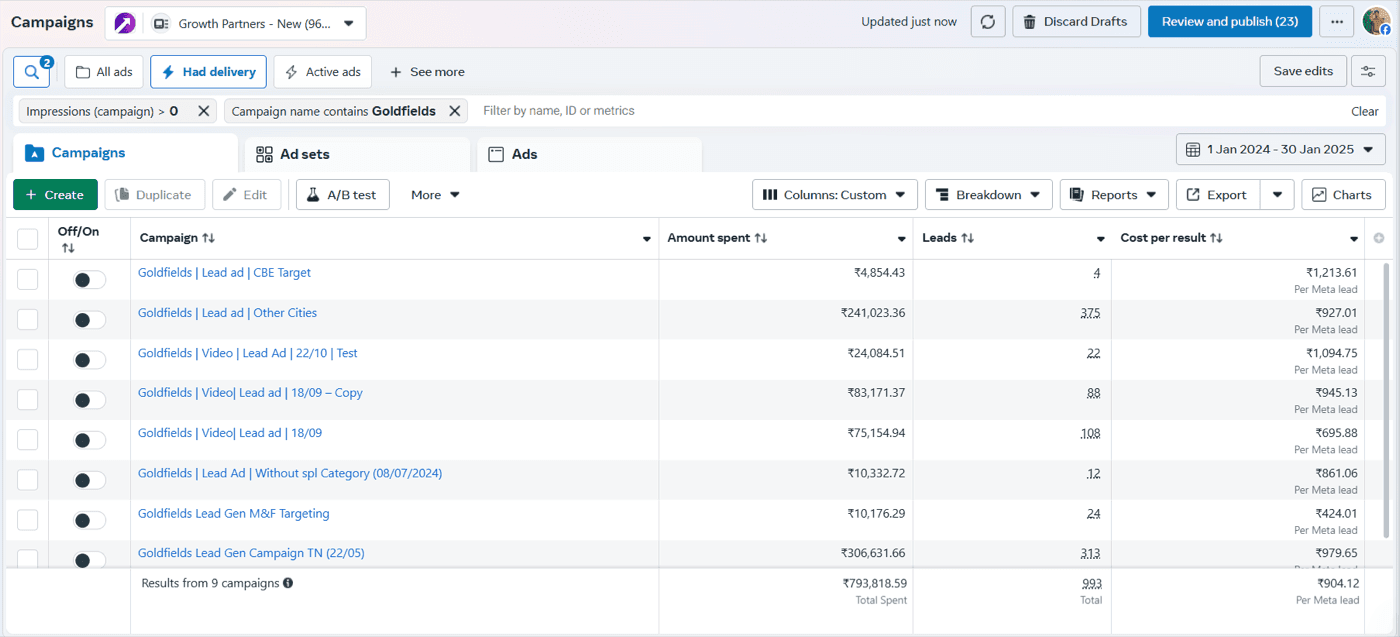Image resolution: width=1400 pixels, height=637 pixels.
Task: Open Amount spent column header dropdown arrow
Action: pyautogui.click(x=901, y=239)
